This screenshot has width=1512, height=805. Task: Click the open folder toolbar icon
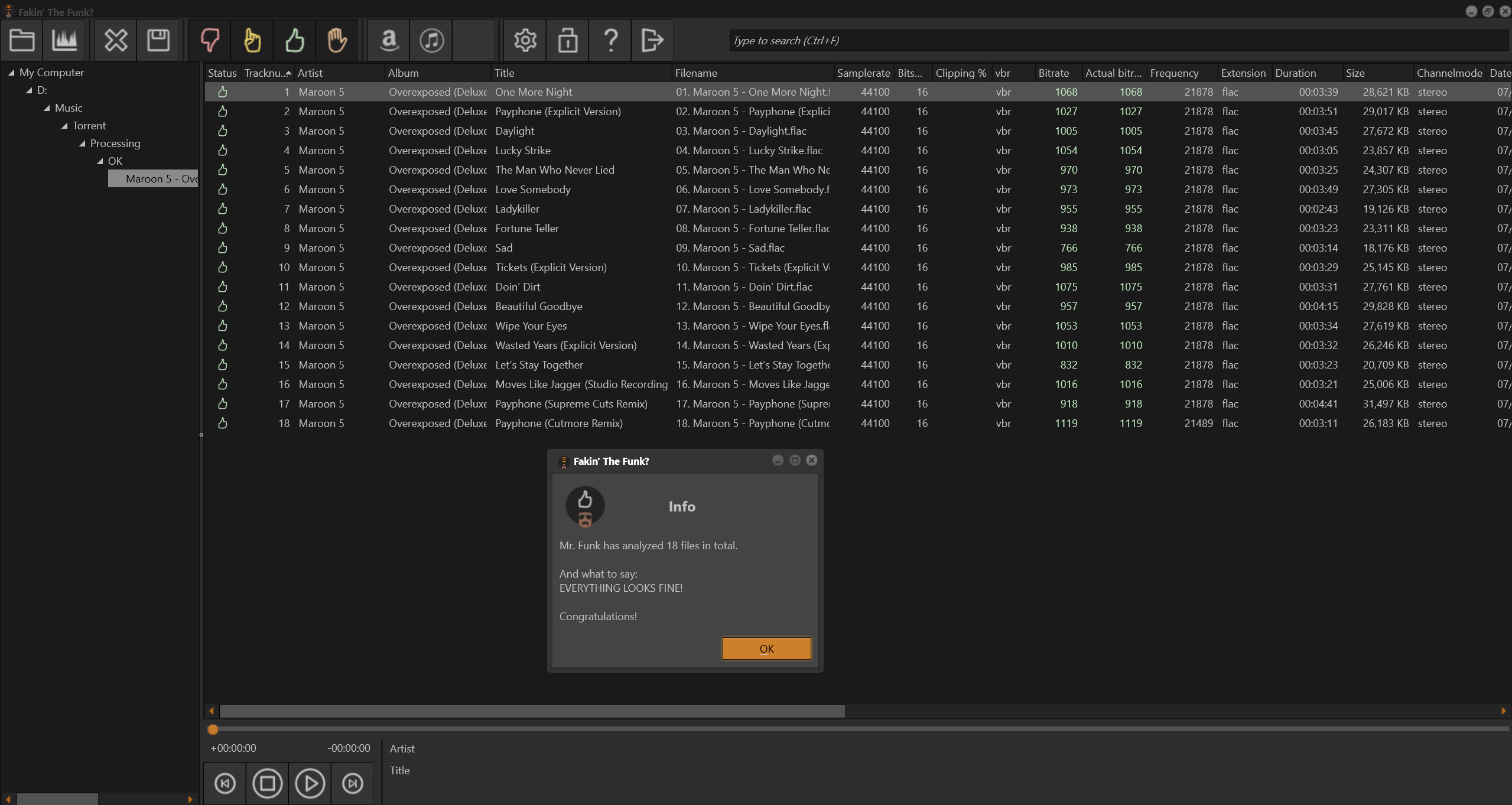tap(22, 40)
